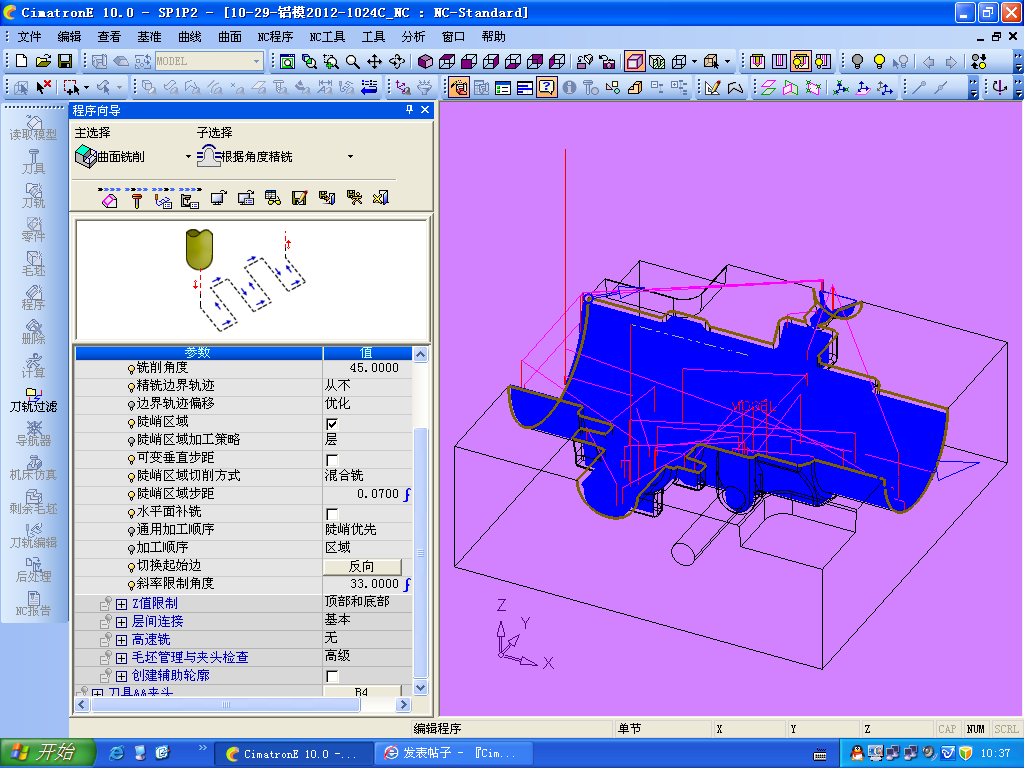Open the 文件 menu
This screenshot has height=768, width=1024.
(29, 37)
